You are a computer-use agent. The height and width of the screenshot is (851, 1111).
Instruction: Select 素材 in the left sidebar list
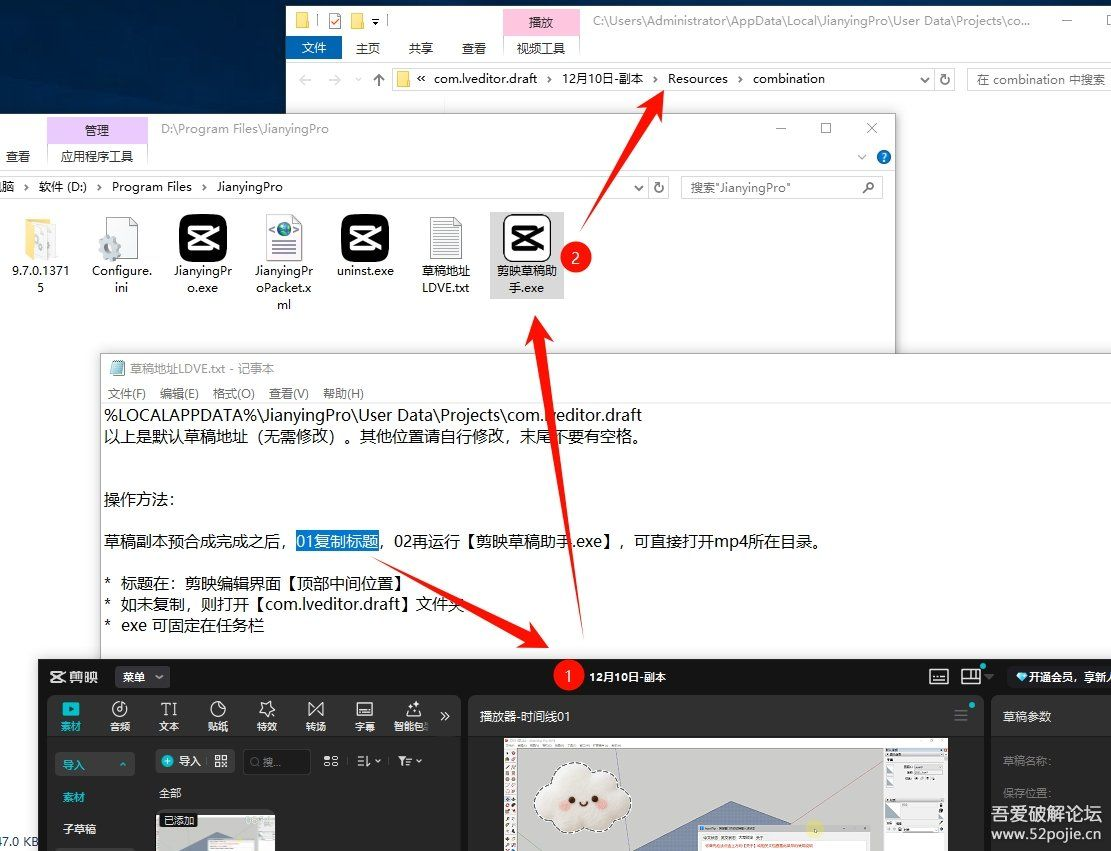tap(74, 797)
